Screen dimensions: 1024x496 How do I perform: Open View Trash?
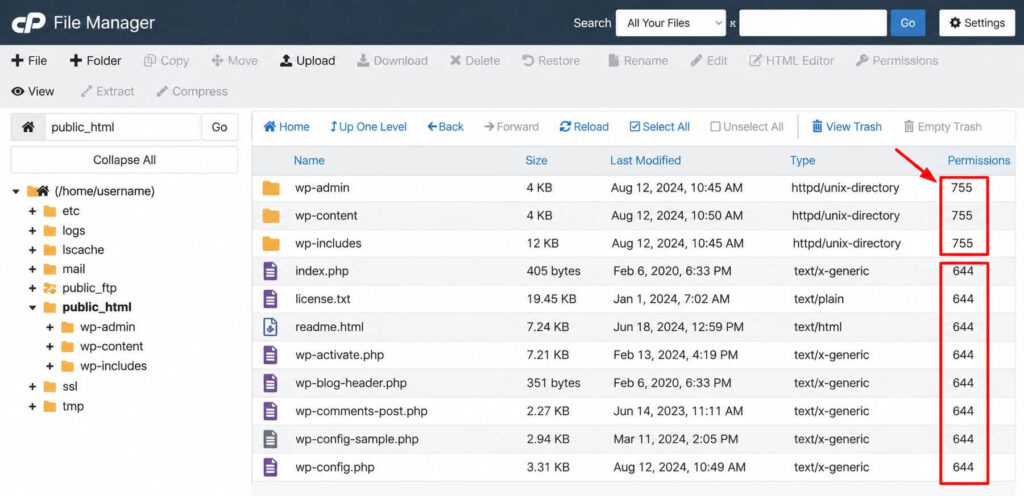pyautogui.click(x=846, y=127)
